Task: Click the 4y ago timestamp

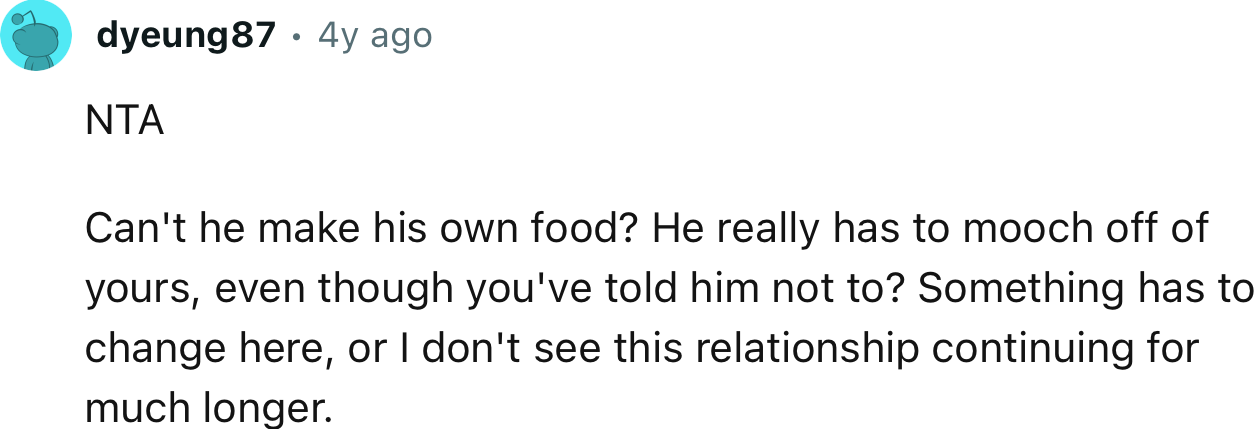Action: click(x=375, y=37)
